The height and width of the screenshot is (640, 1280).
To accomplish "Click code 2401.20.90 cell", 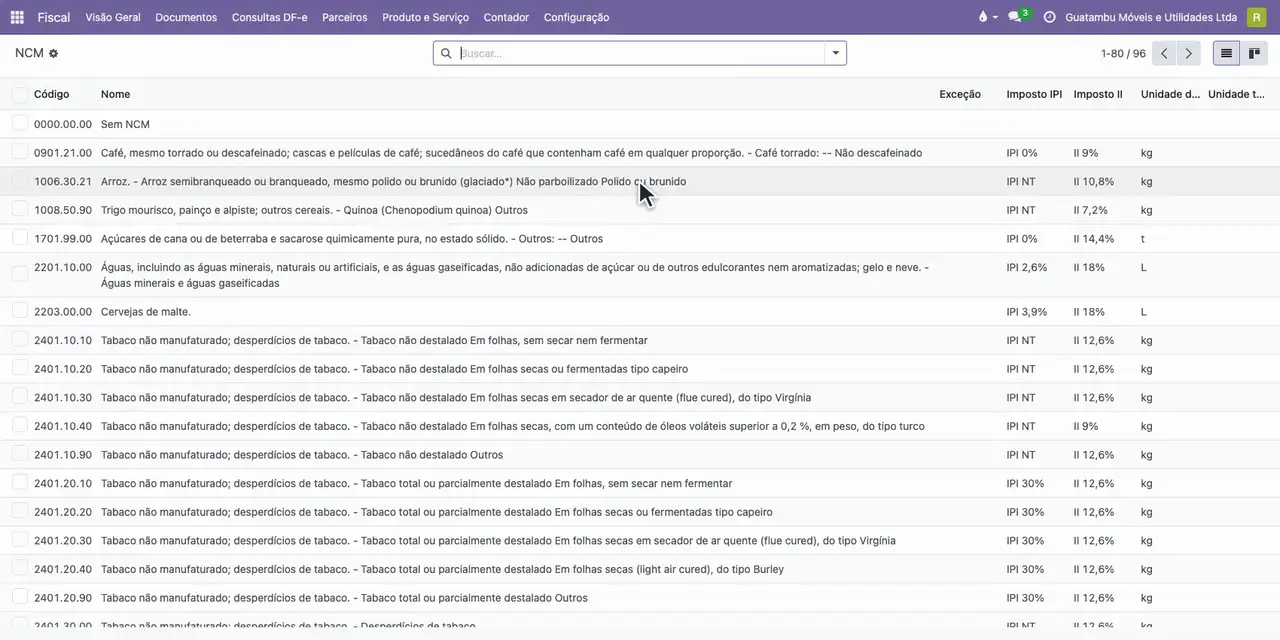I will coord(62,598).
